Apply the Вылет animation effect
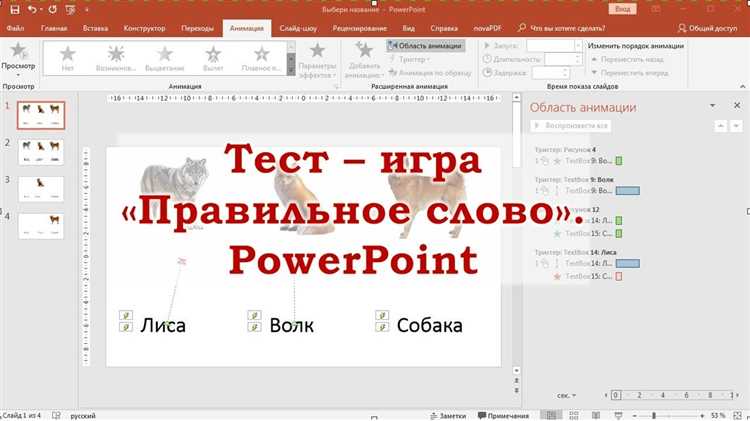 pyautogui.click(x=213, y=58)
